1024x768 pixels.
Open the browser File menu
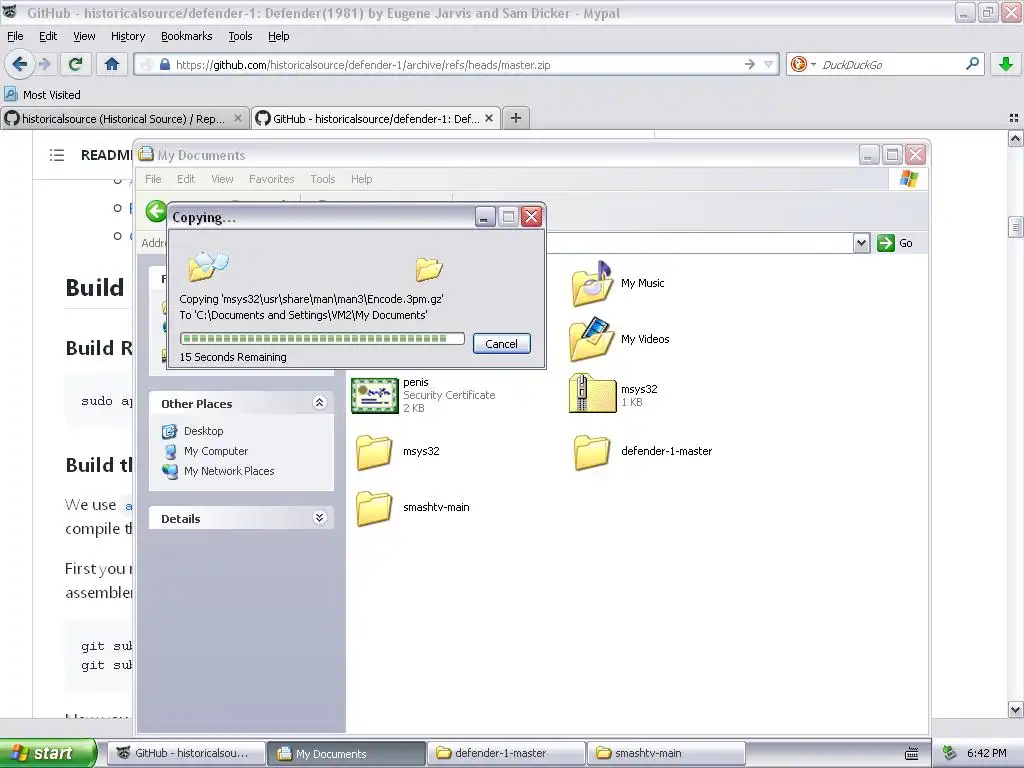15,36
